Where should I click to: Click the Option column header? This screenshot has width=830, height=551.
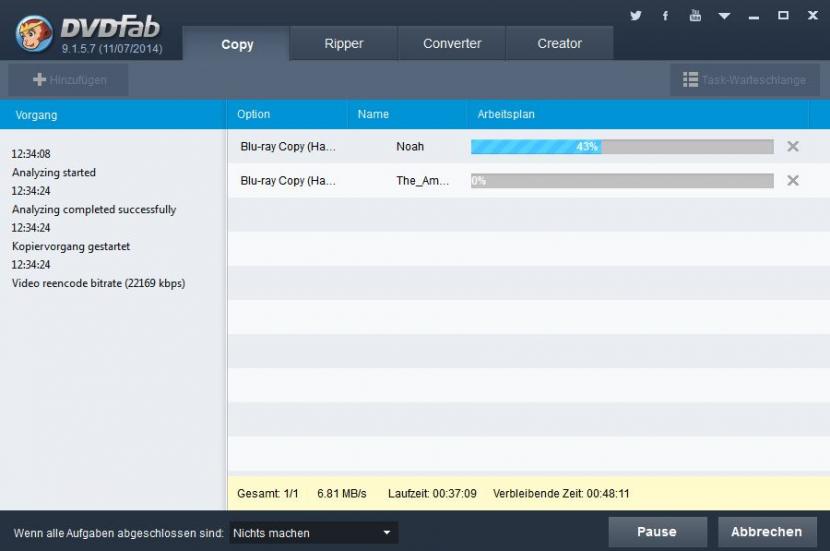(x=287, y=114)
